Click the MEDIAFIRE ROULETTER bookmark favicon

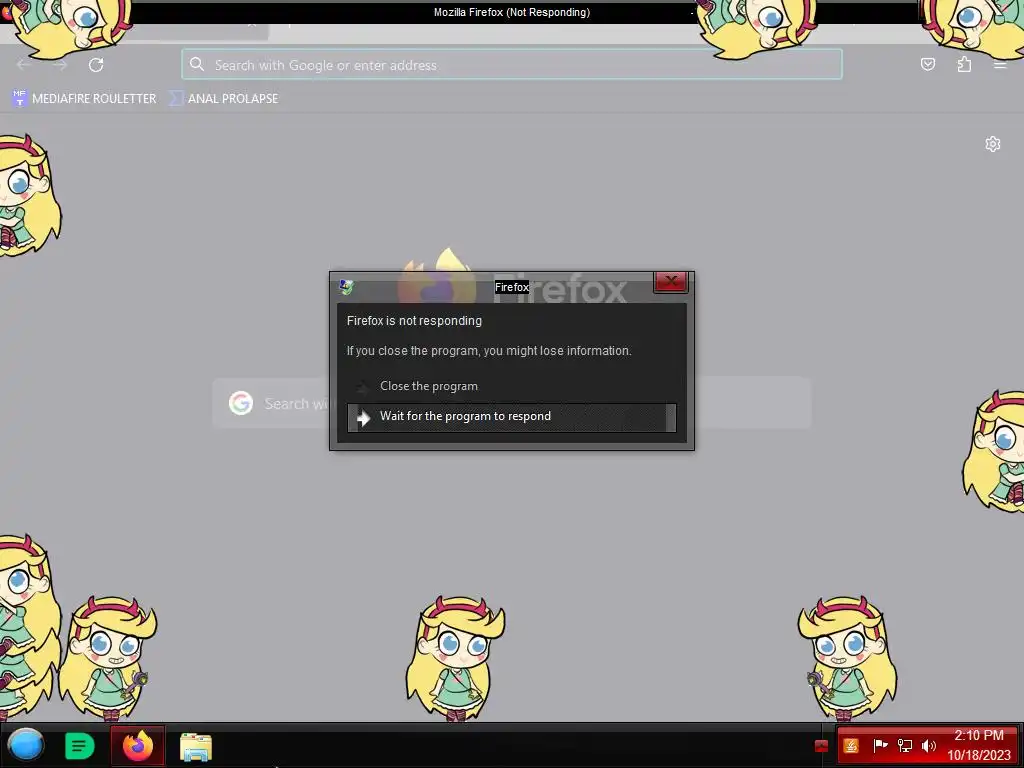[x=20, y=99]
